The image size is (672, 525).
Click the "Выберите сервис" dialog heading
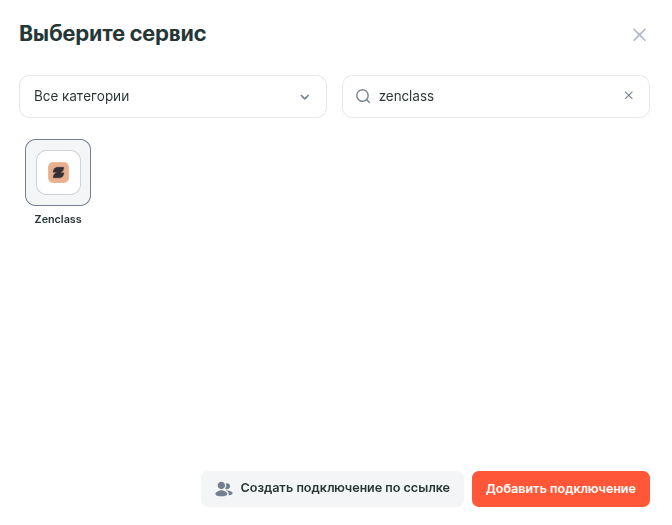(113, 34)
